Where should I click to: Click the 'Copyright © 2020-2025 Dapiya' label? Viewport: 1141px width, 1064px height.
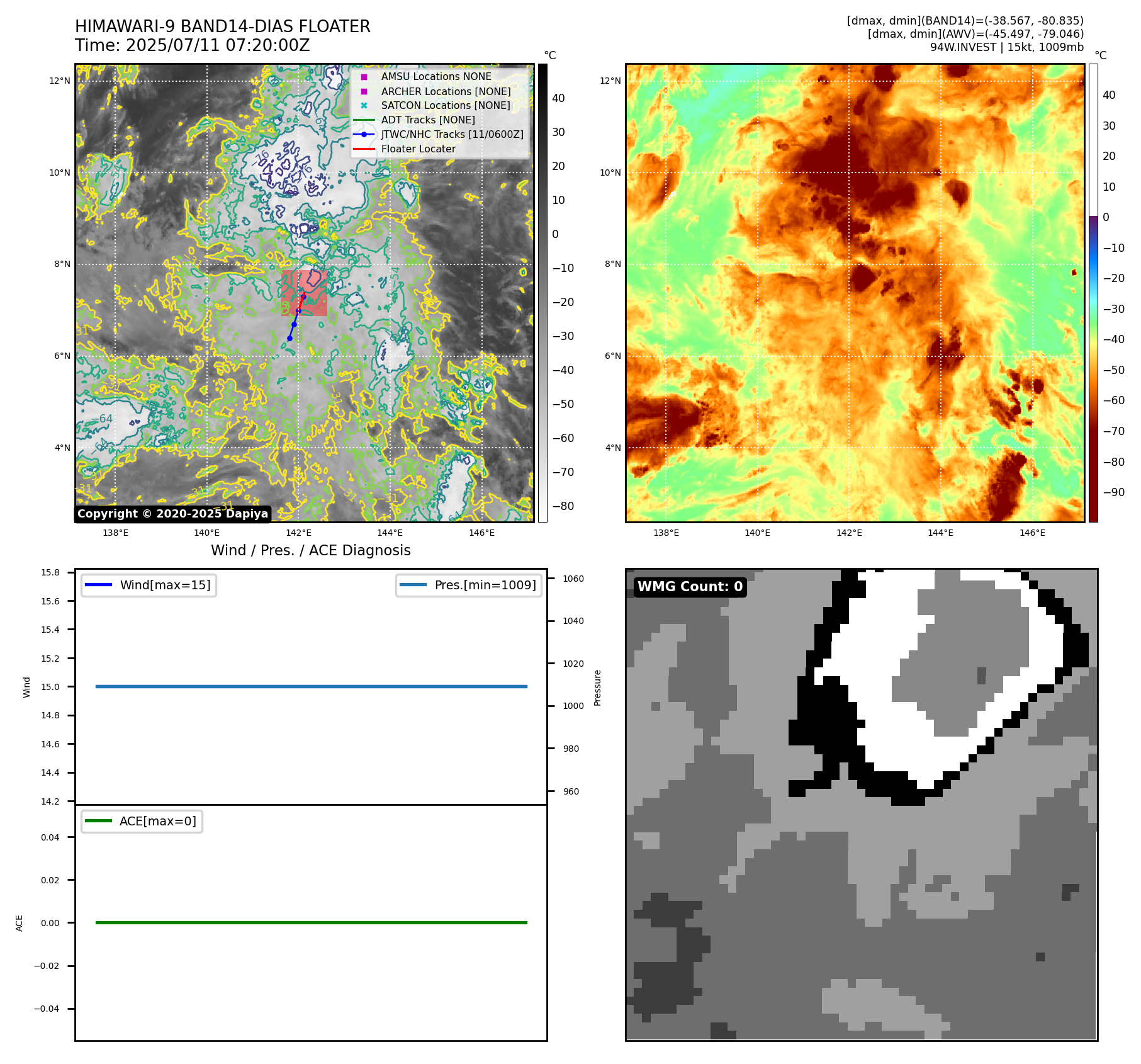pos(172,514)
